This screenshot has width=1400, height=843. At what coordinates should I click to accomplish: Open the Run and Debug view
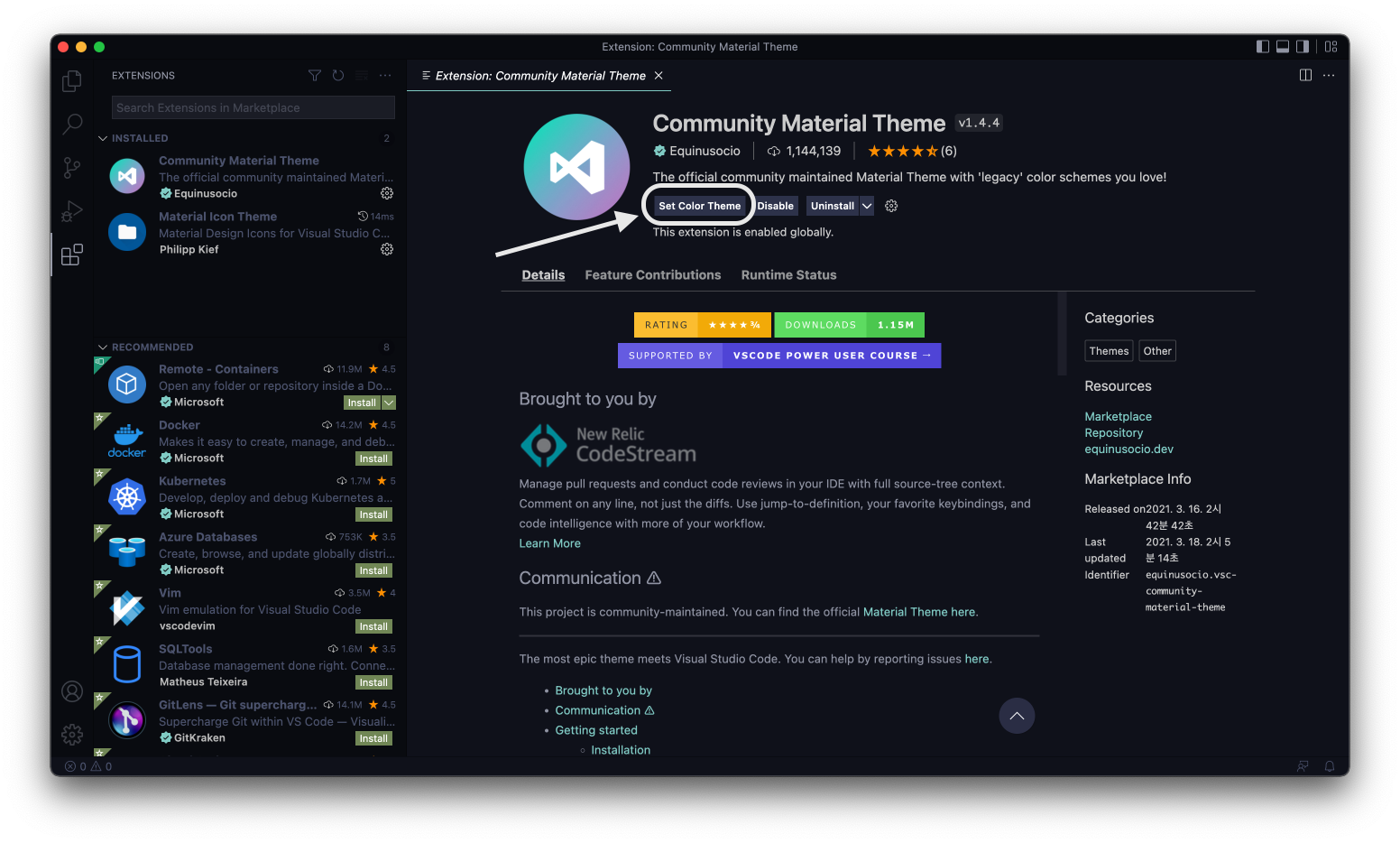coord(72,211)
